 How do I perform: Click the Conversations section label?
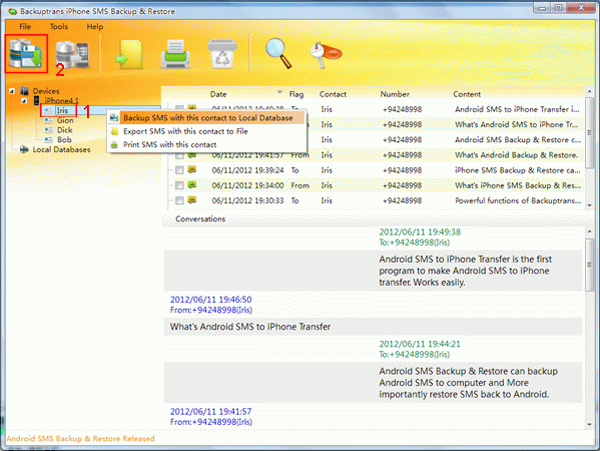click(x=200, y=219)
